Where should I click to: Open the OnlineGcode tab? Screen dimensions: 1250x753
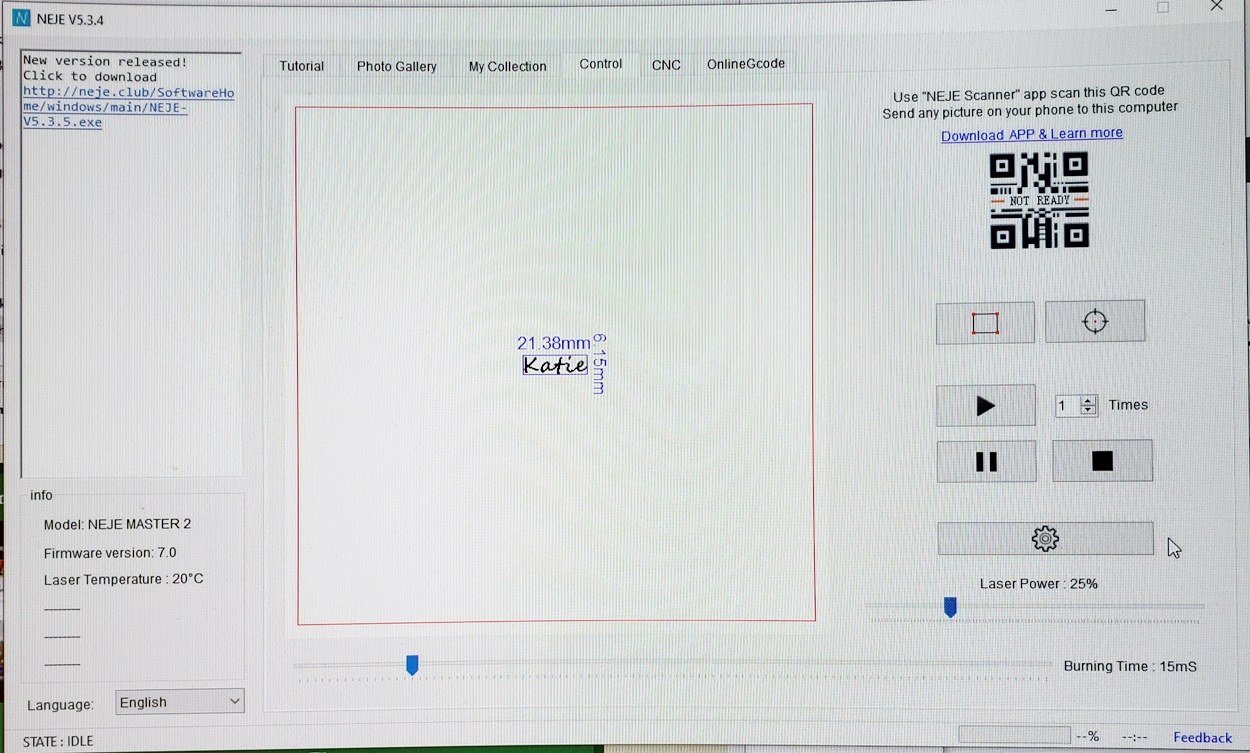click(x=745, y=64)
